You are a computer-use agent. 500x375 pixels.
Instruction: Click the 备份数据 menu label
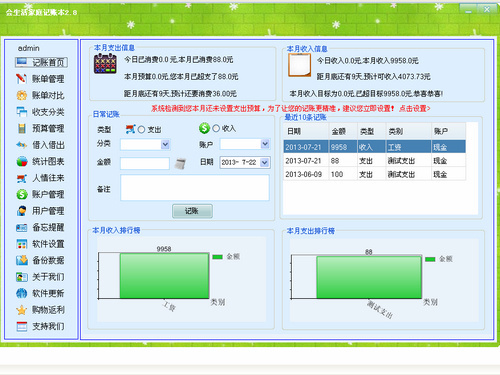(48, 261)
